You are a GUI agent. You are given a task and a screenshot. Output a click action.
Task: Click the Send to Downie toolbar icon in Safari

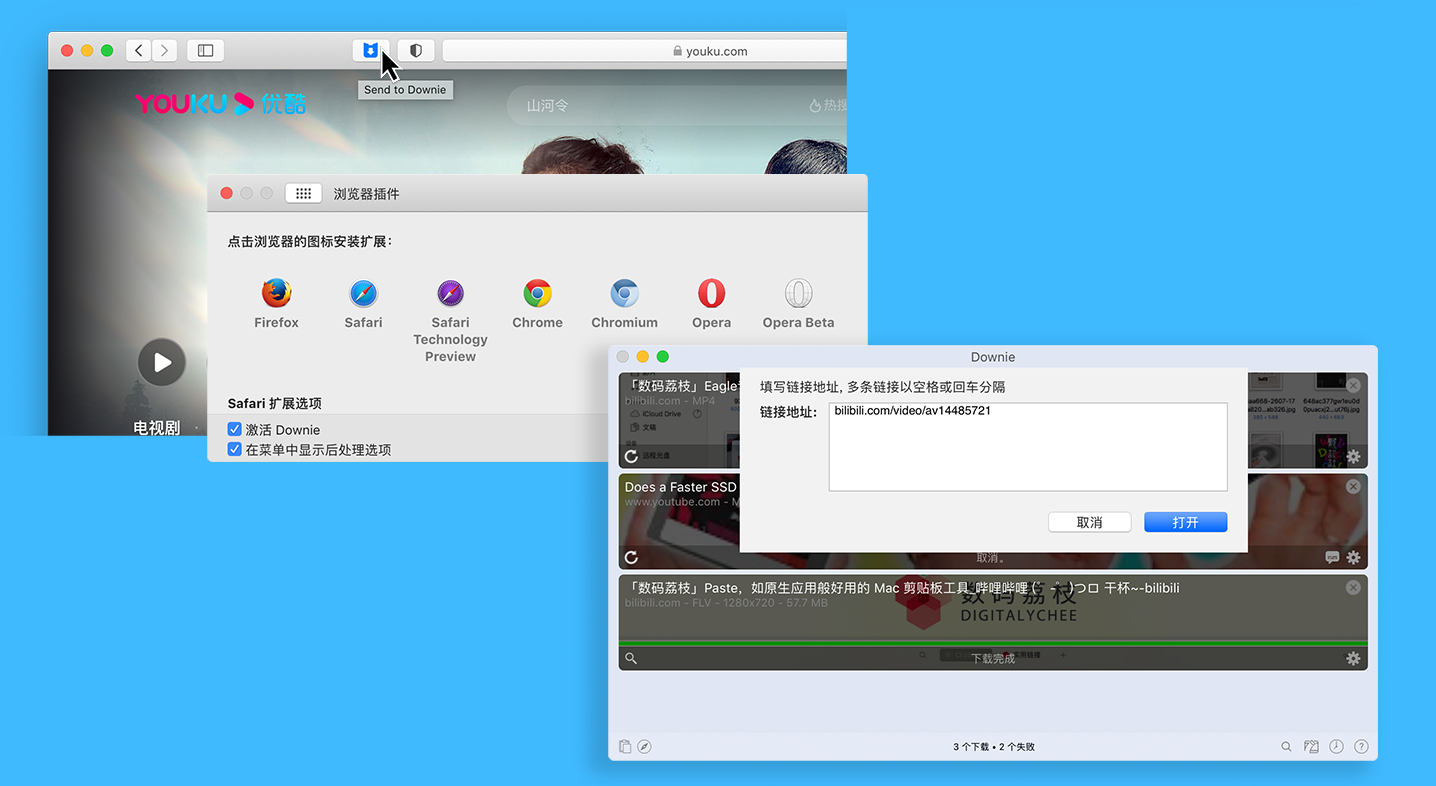tap(371, 50)
